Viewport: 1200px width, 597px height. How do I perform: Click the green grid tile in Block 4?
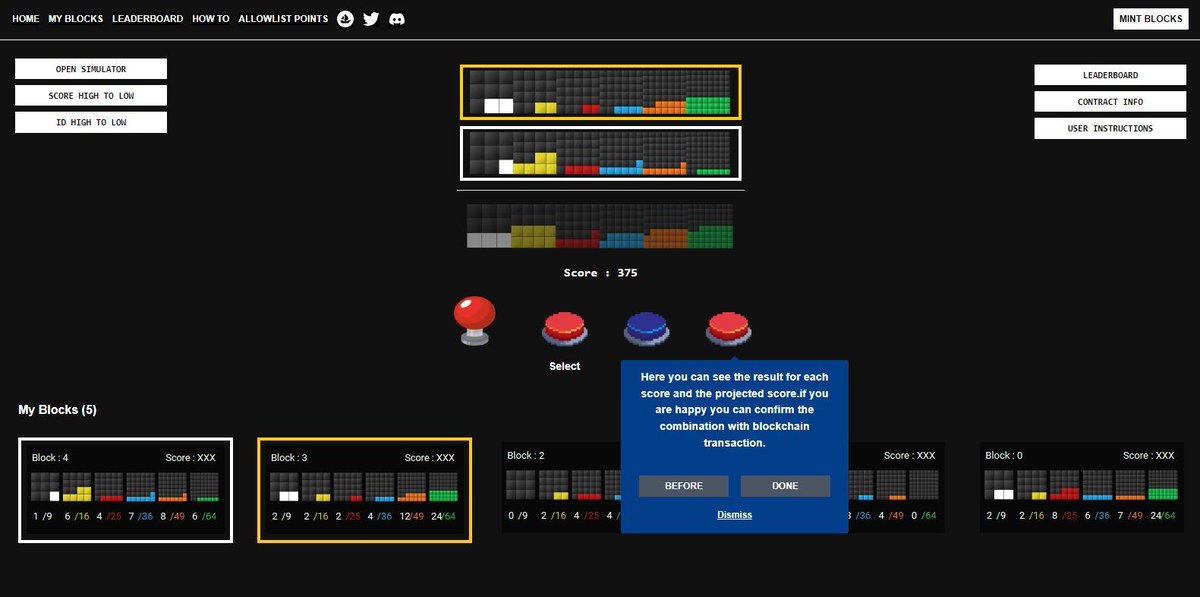(205, 487)
